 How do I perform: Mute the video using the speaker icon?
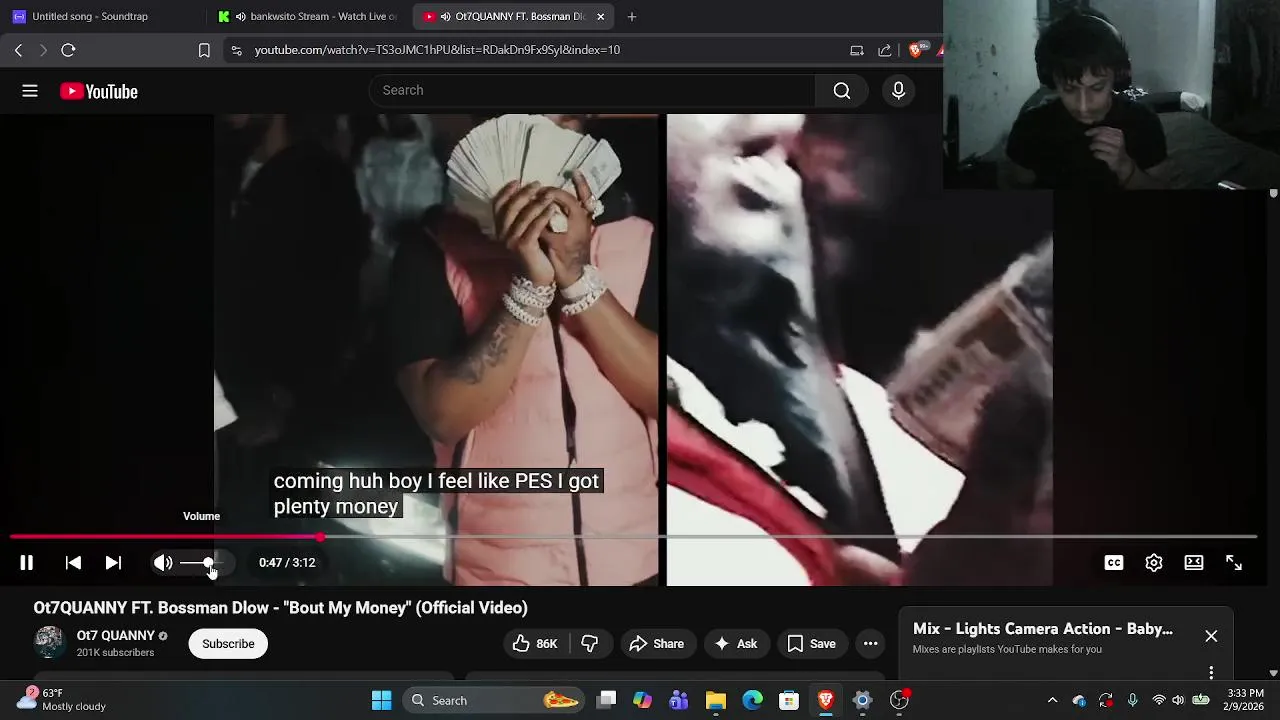(163, 563)
